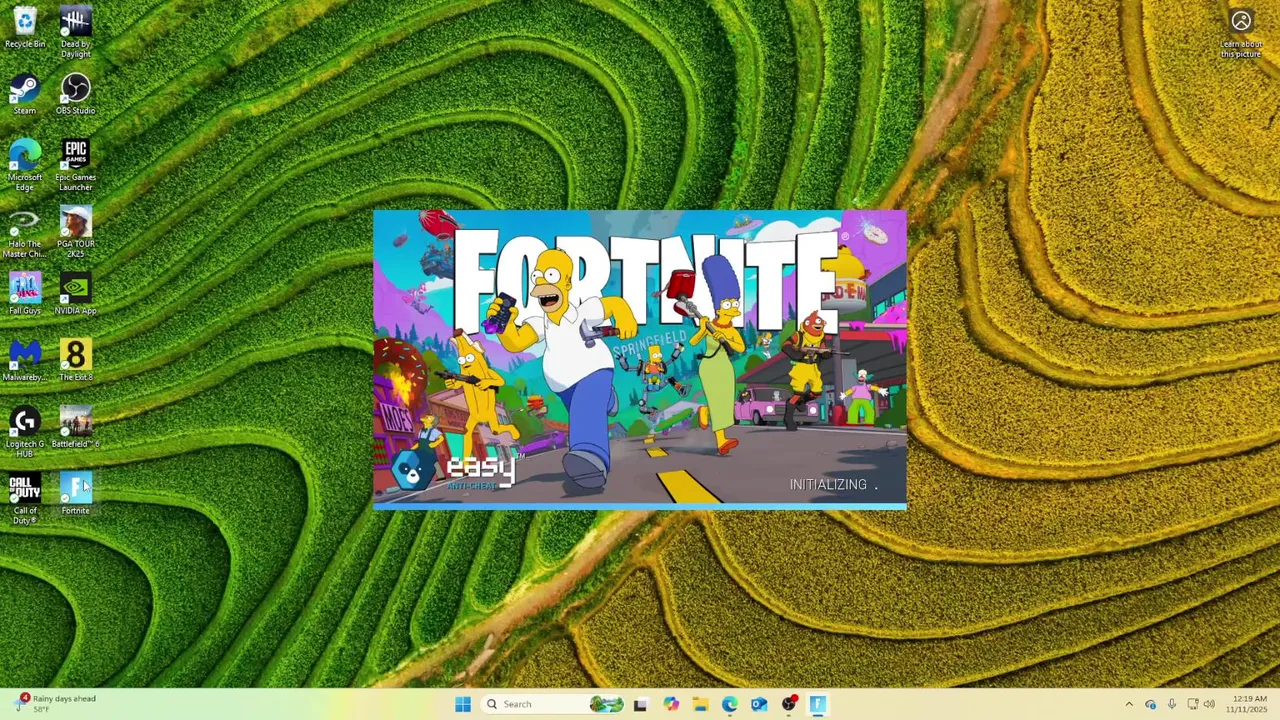This screenshot has width=1280, height=720.
Task: Open volume control in system tray
Action: 1209,704
